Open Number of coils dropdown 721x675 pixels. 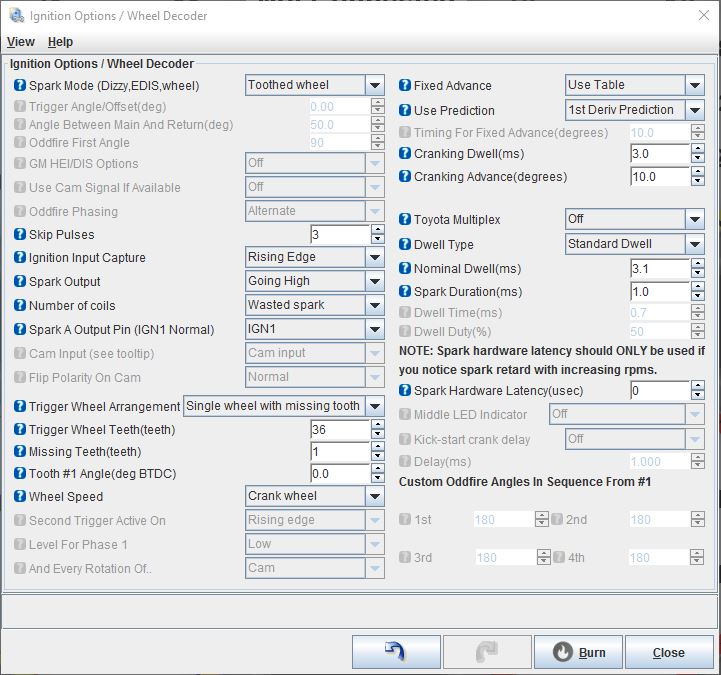[315, 305]
